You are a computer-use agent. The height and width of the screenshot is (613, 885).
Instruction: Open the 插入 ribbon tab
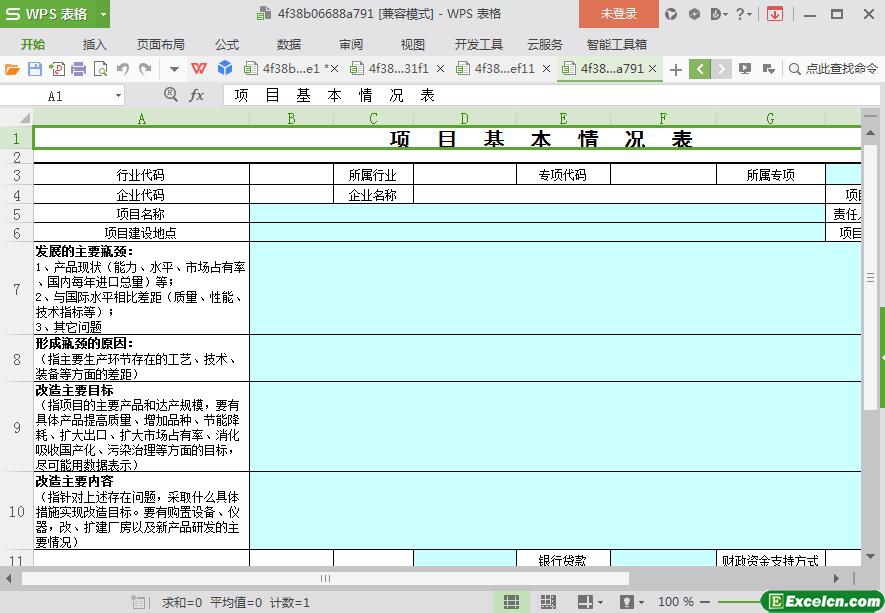94,44
